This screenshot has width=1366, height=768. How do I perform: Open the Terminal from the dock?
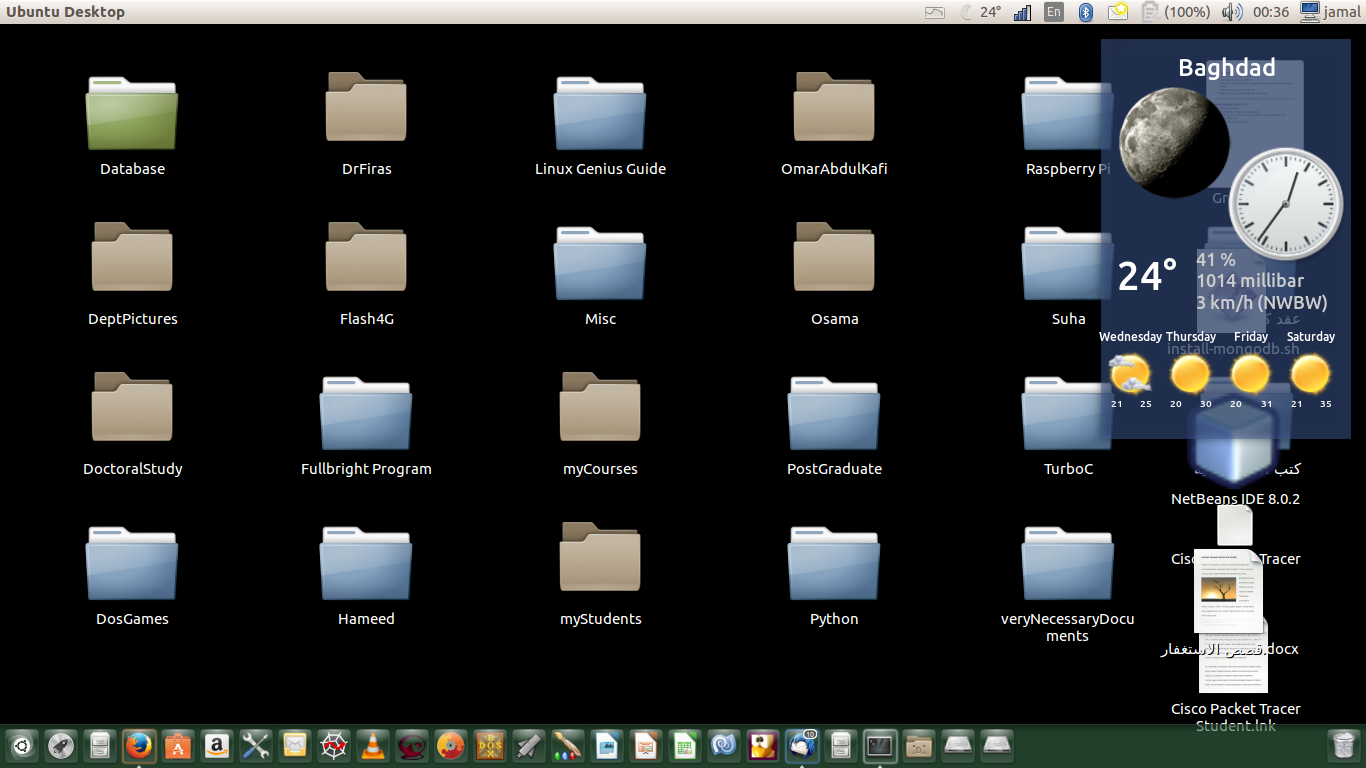(x=880, y=745)
